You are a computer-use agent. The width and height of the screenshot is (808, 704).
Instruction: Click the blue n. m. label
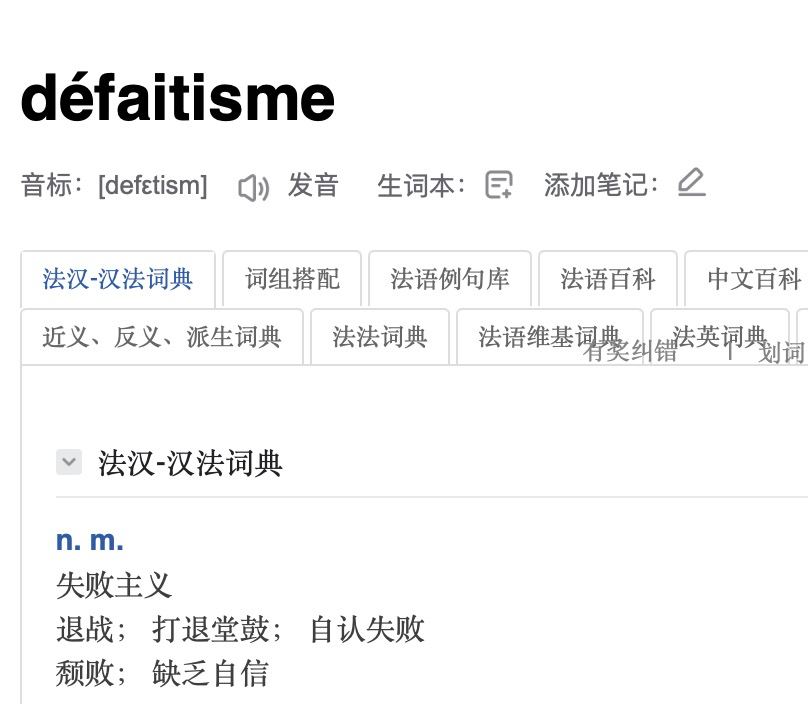[x=90, y=540]
